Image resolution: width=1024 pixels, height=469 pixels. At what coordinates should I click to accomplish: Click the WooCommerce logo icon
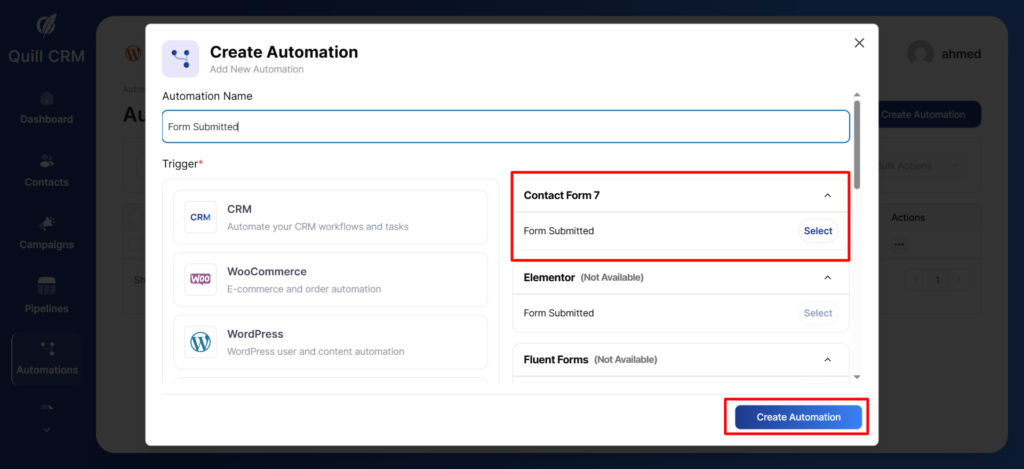[200, 279]
